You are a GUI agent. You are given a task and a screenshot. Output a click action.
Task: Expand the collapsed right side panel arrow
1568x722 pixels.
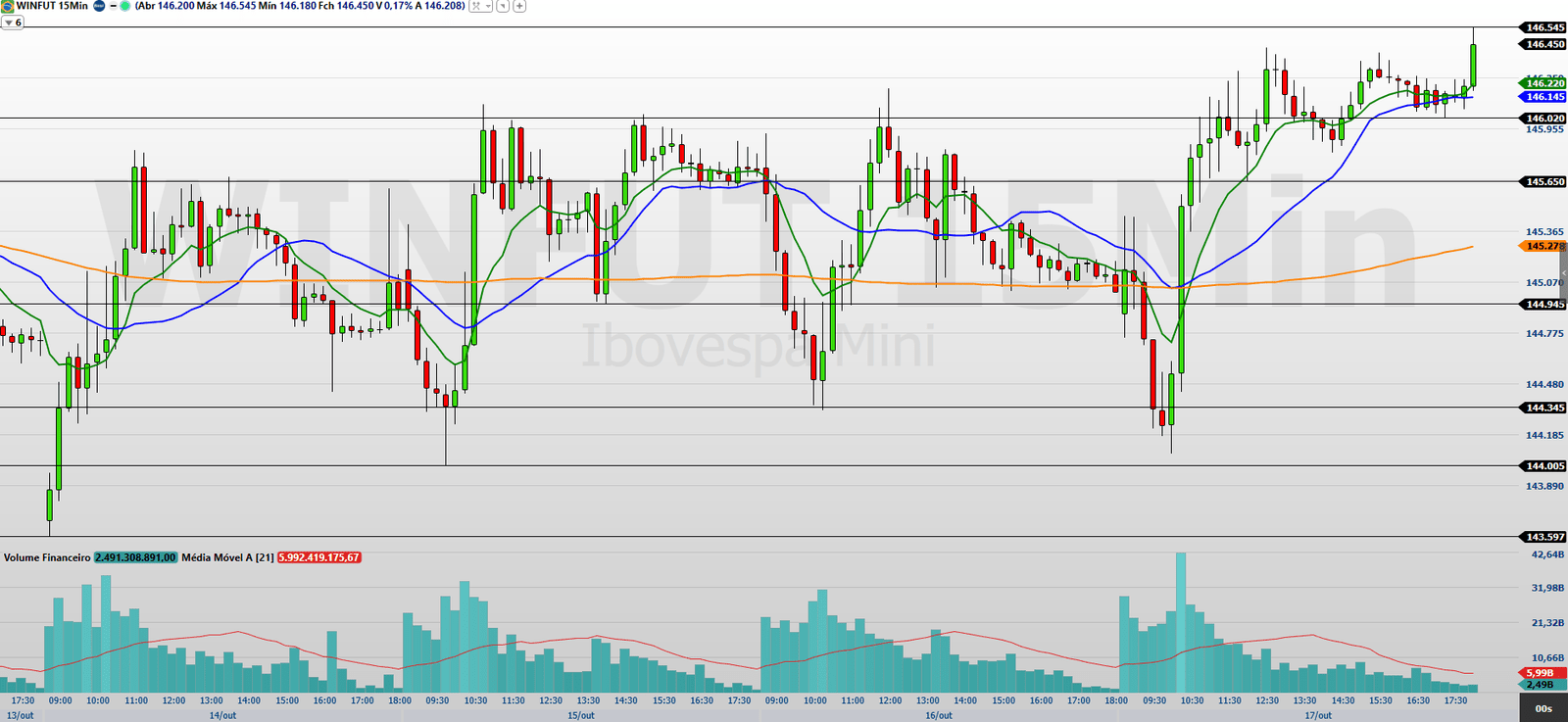1563,275
